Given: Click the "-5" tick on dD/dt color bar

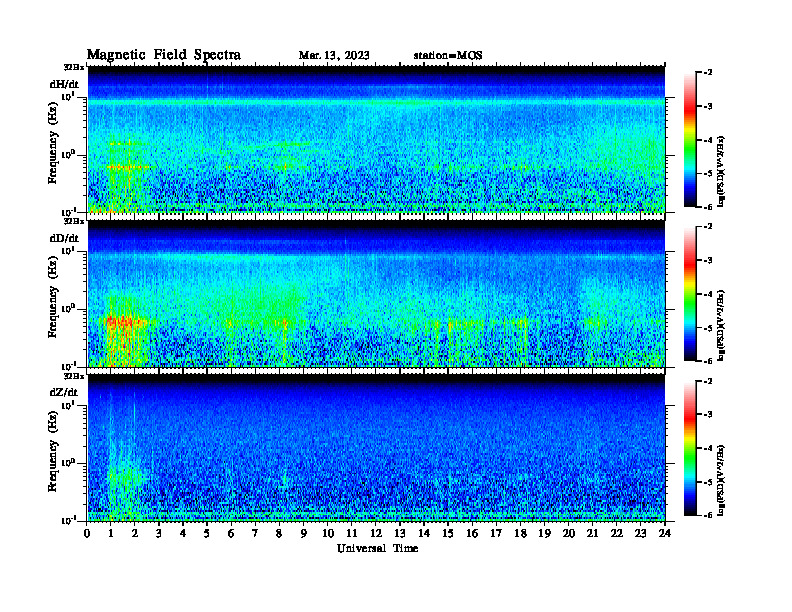Looking at the screenshot, I should 708,328.
